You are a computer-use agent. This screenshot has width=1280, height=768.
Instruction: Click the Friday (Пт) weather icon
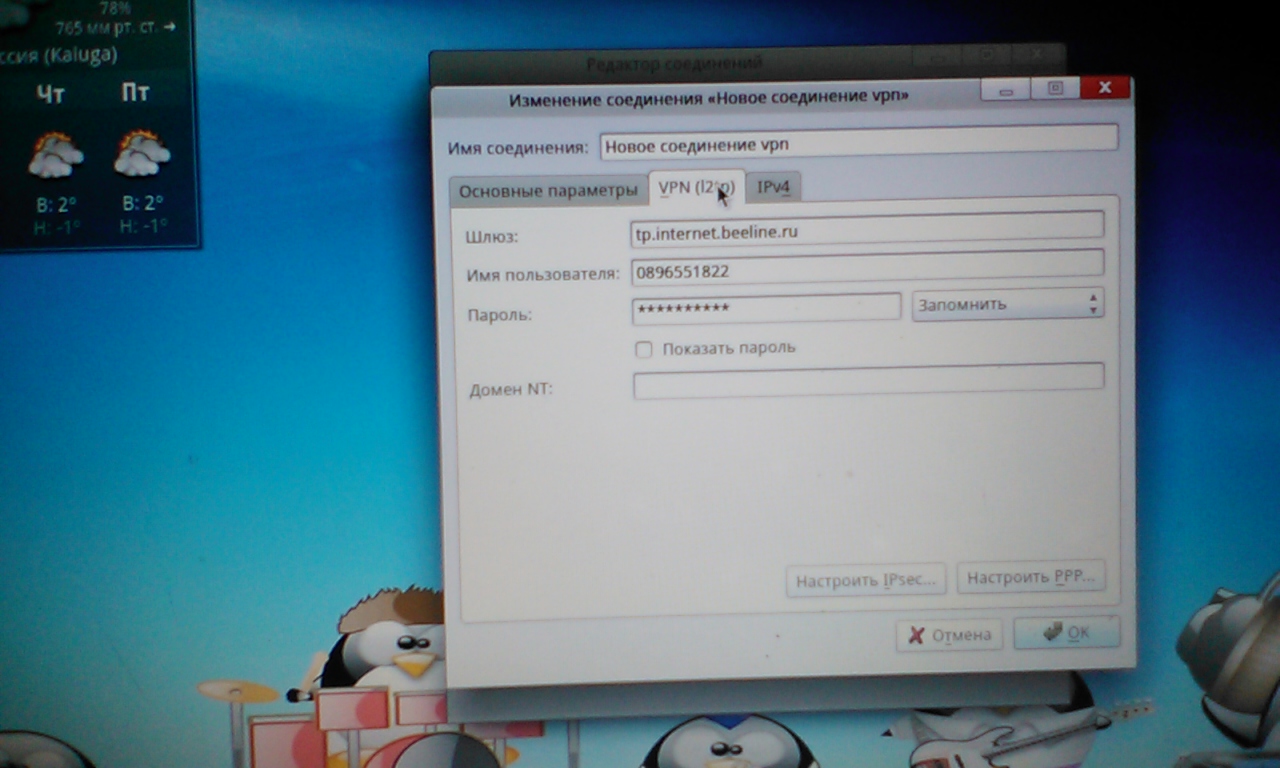[141, 153]
